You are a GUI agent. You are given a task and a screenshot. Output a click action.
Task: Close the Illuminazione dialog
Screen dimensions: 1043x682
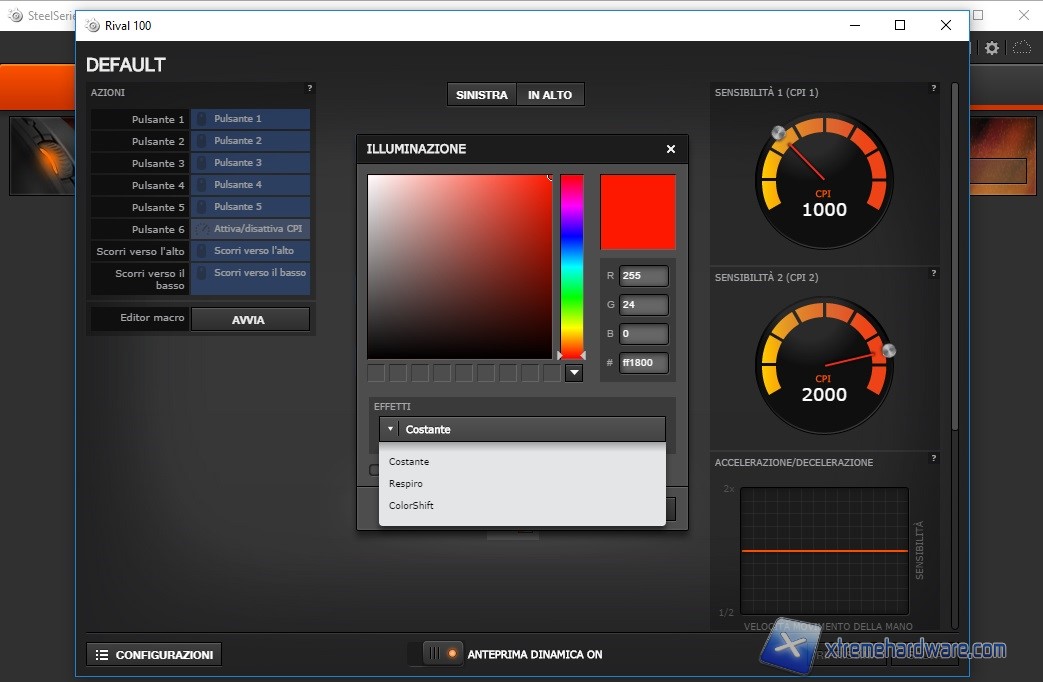click(x=671, y=149)
